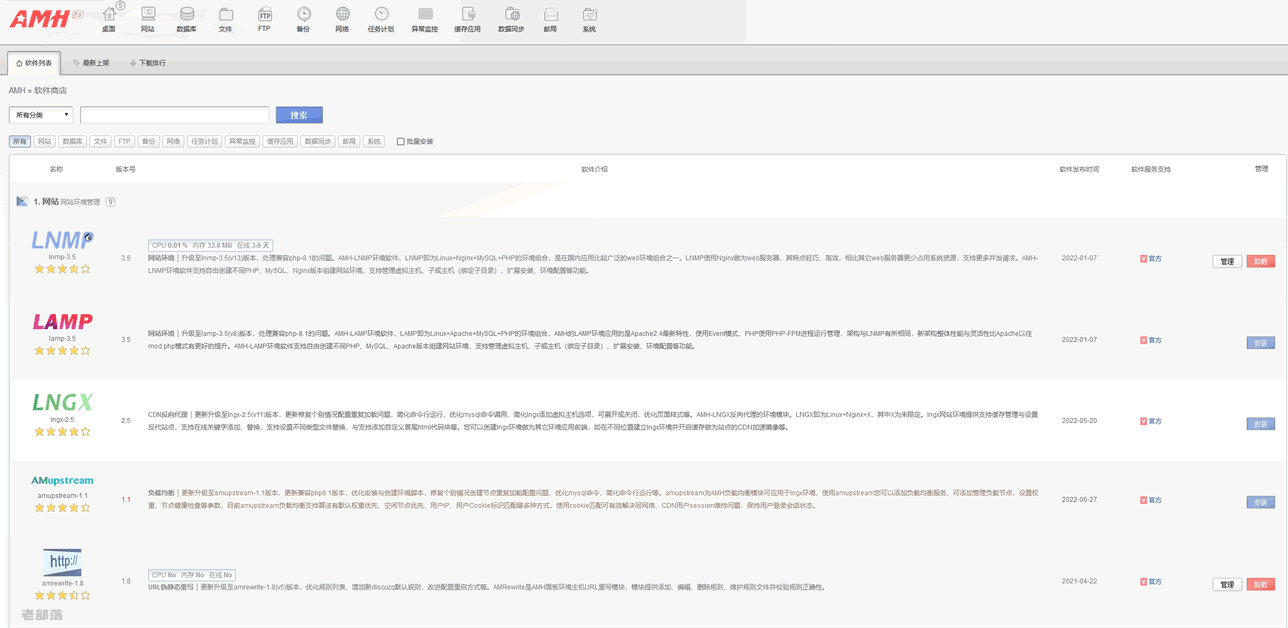Open the 网络 icon in the top navigation bar
This screenshot has height=628, width=1288.
pos(343,18)
